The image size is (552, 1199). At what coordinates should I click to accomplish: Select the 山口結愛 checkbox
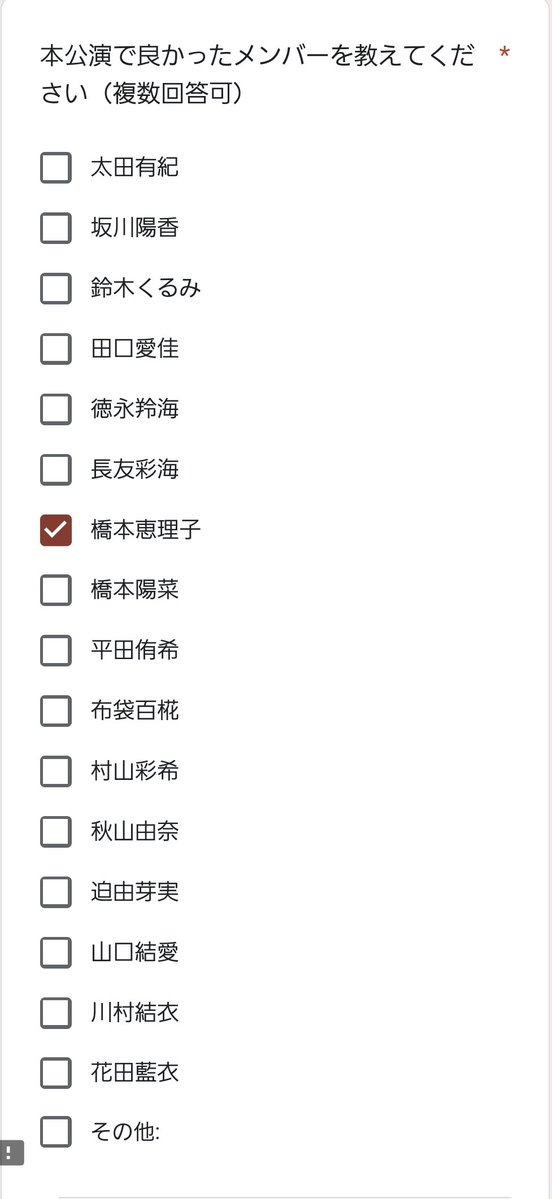tap(56, 953)
